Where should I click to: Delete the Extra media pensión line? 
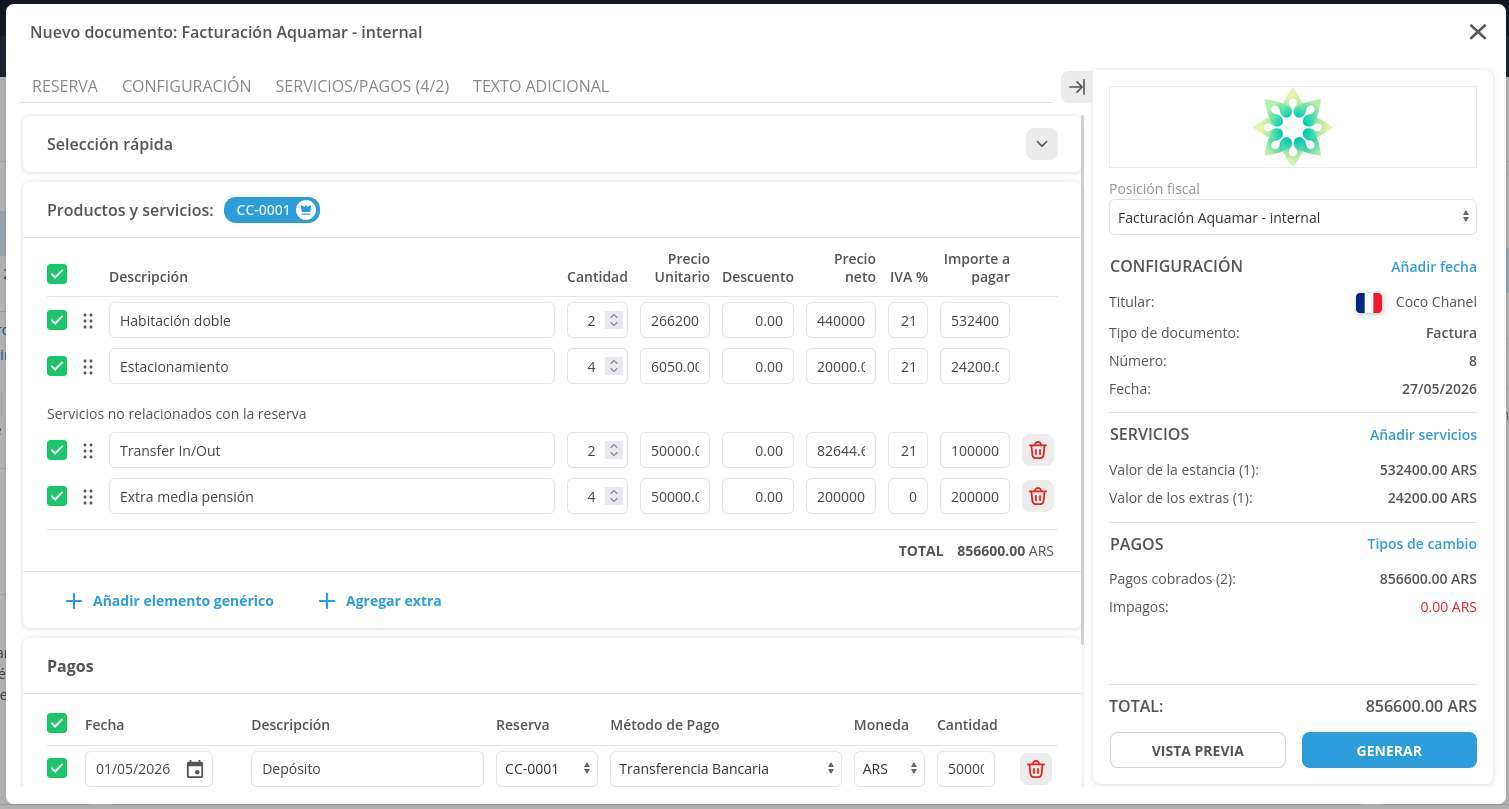1037,497
